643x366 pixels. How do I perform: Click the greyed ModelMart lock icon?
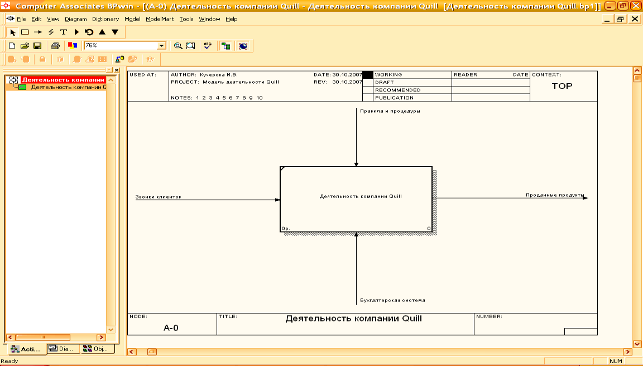42,59
